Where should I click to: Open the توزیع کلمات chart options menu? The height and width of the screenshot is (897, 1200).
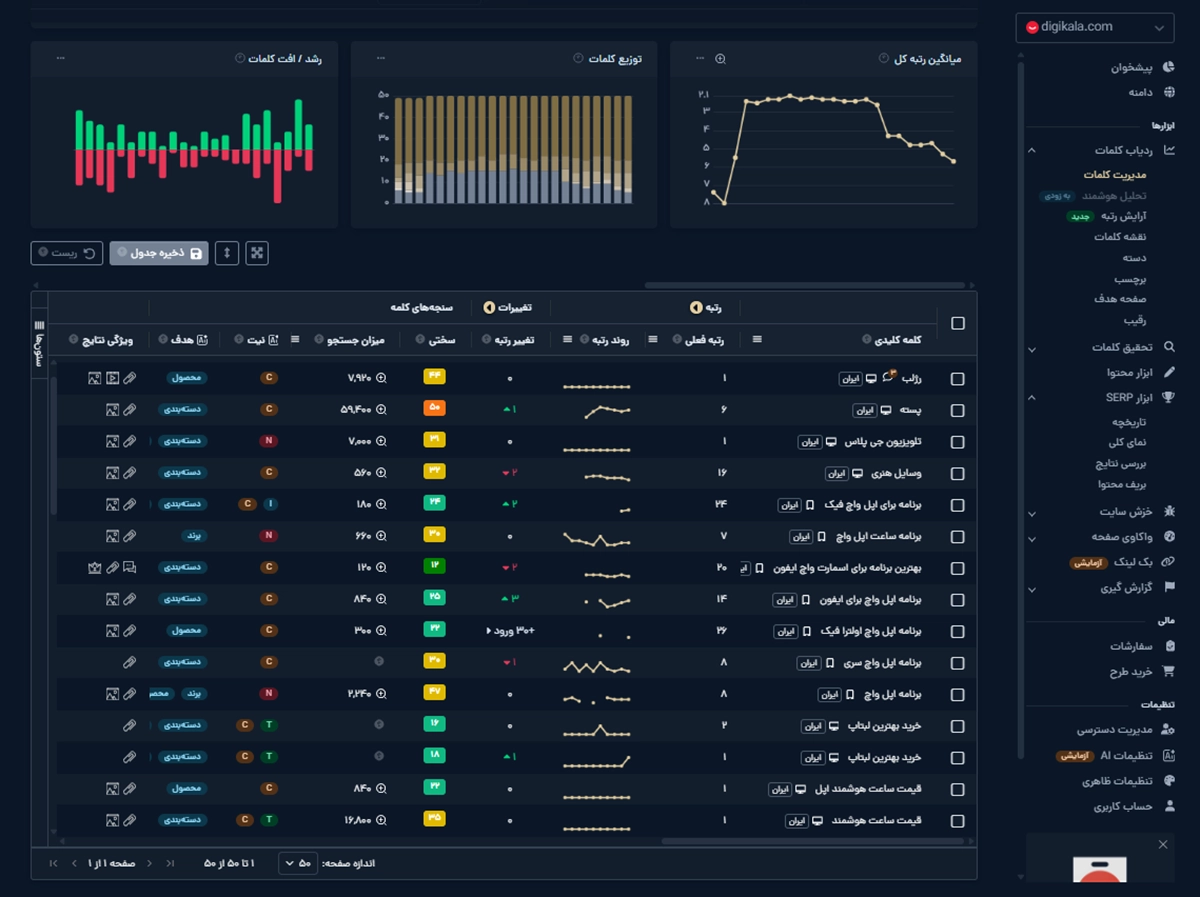point(381,59)
